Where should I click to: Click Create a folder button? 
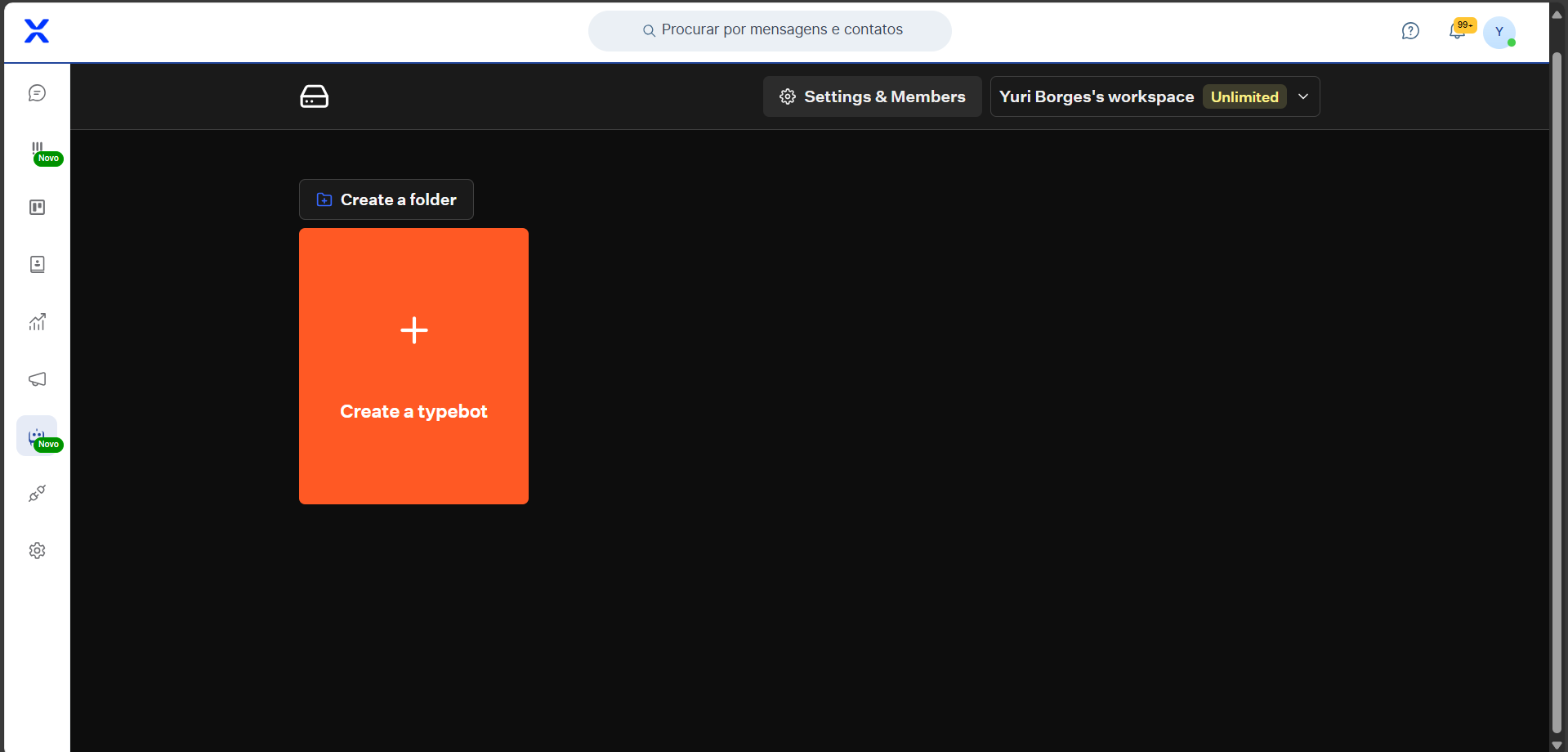(386, 199)
